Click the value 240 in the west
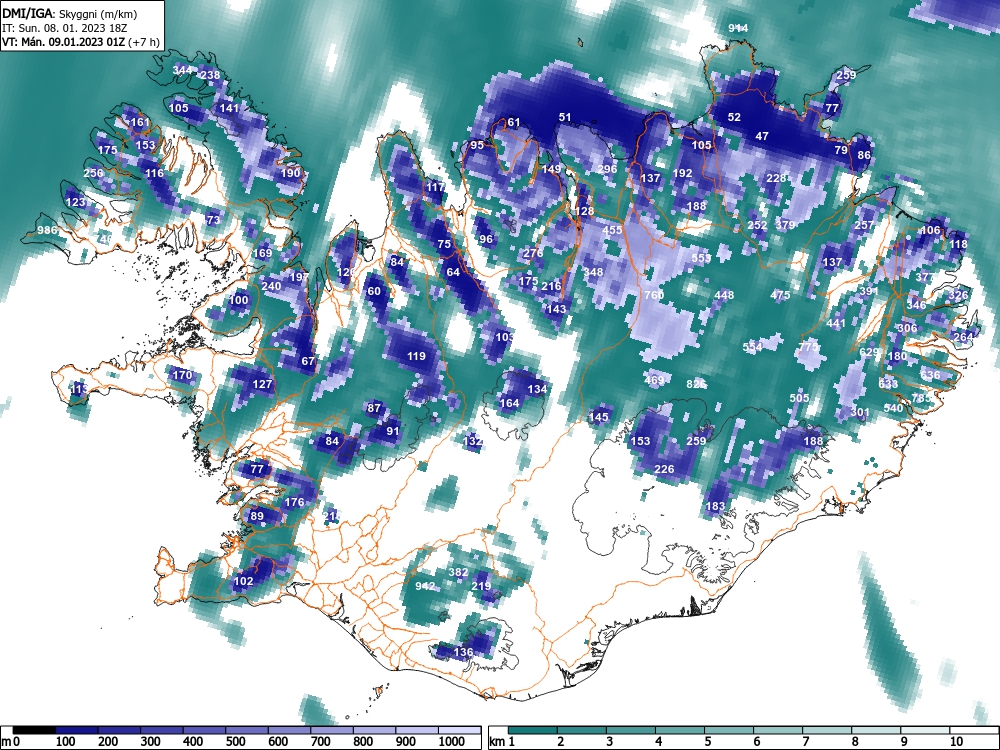 pos(271,286)
